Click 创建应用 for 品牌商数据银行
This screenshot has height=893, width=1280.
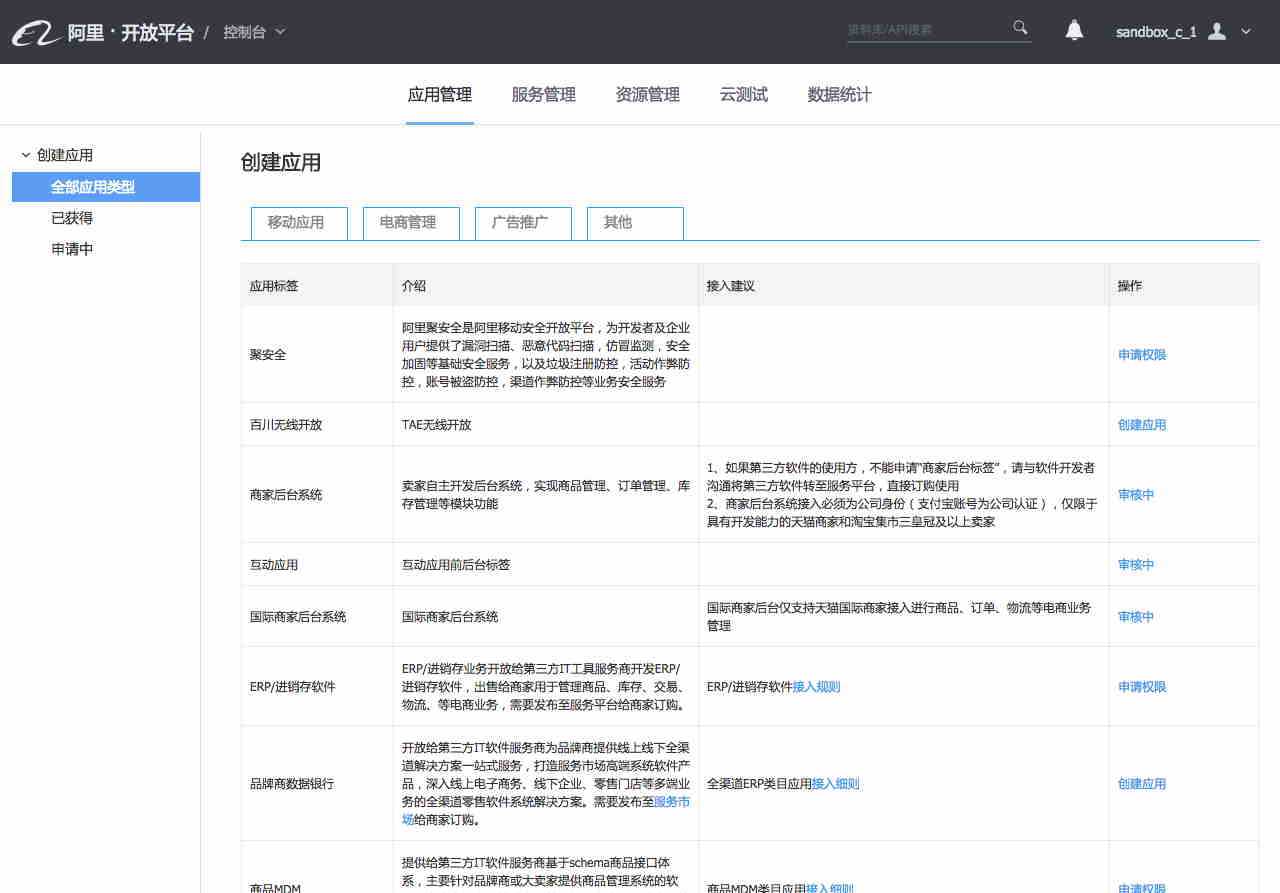tap(1142, 784)
